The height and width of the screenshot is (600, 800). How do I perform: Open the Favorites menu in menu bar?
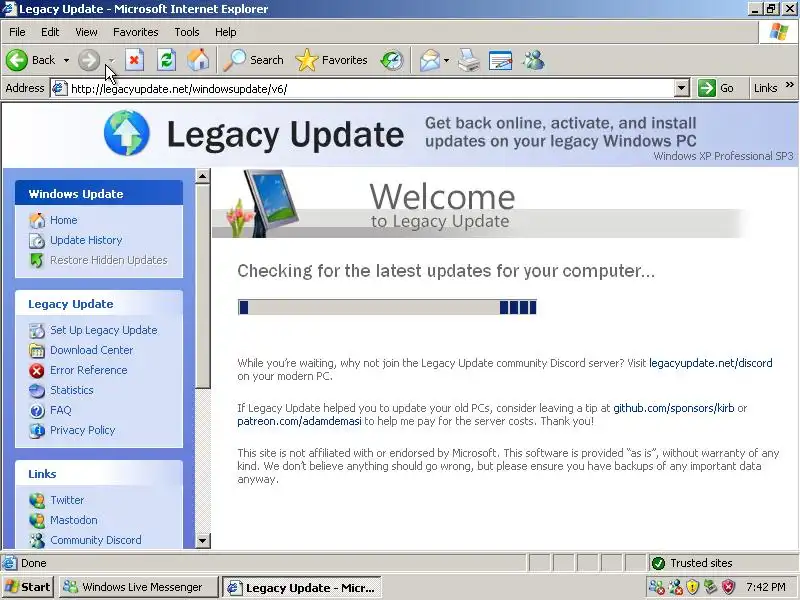(x=136, y=32)
